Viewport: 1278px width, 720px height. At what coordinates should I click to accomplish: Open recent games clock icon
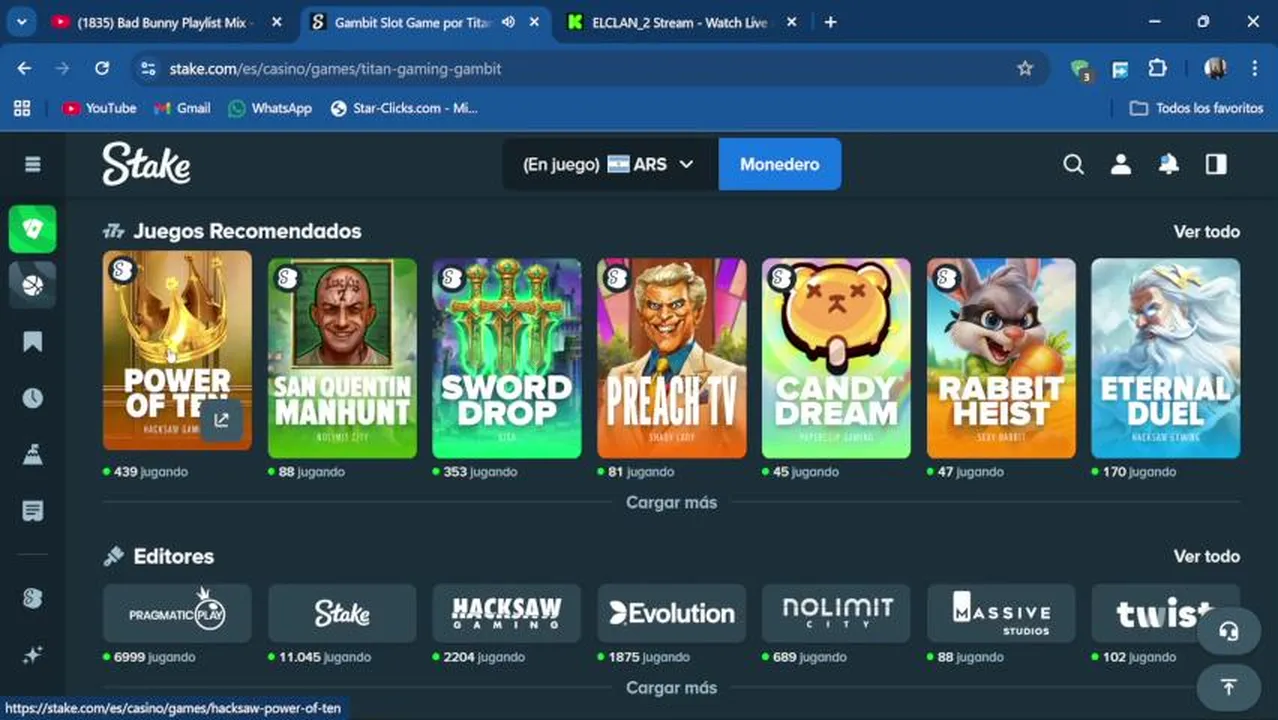click(x=33, y=398)
